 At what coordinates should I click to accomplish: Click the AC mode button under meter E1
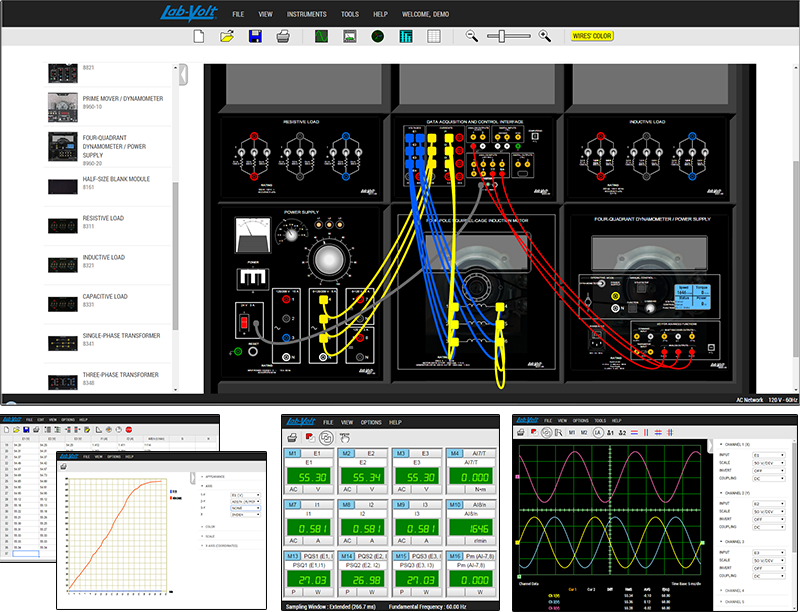293,489
